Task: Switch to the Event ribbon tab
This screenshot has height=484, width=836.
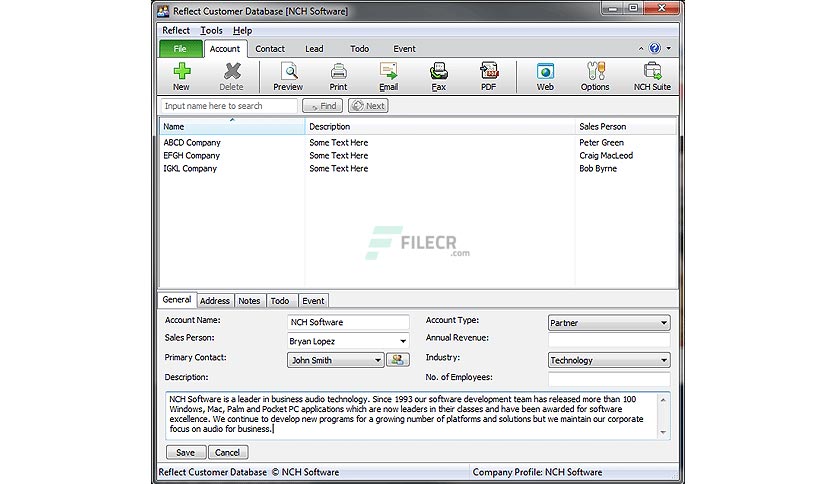Action: [x=404, y=49]
